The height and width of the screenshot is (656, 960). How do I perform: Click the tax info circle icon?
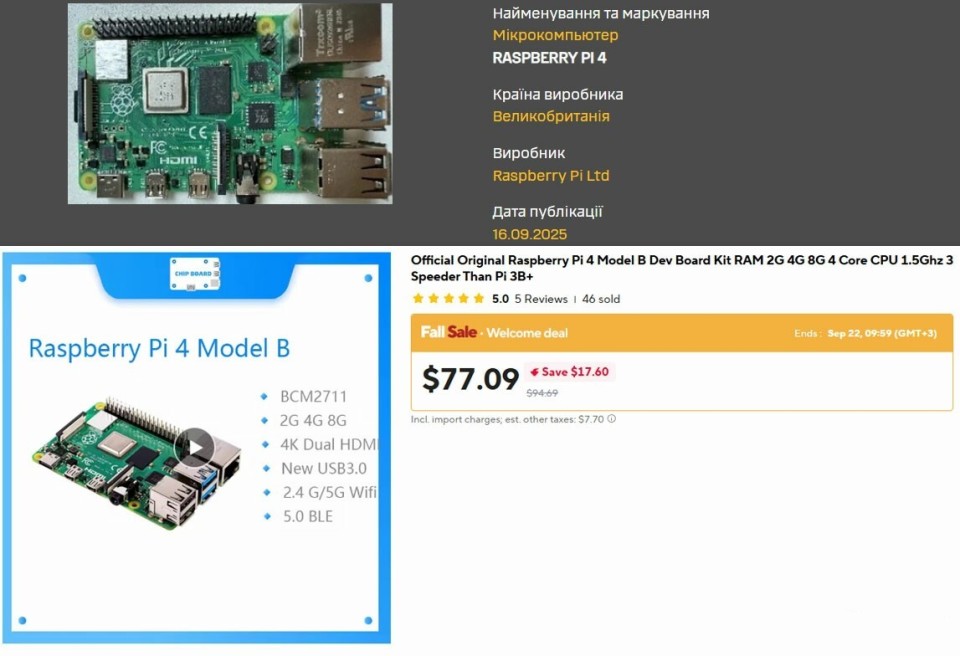pyautogui.click(x=612, y=419)
